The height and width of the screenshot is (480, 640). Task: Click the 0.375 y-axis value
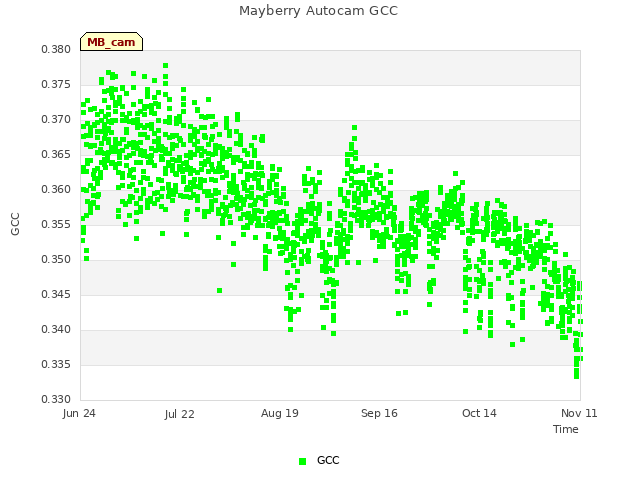(x=56, y=84)
